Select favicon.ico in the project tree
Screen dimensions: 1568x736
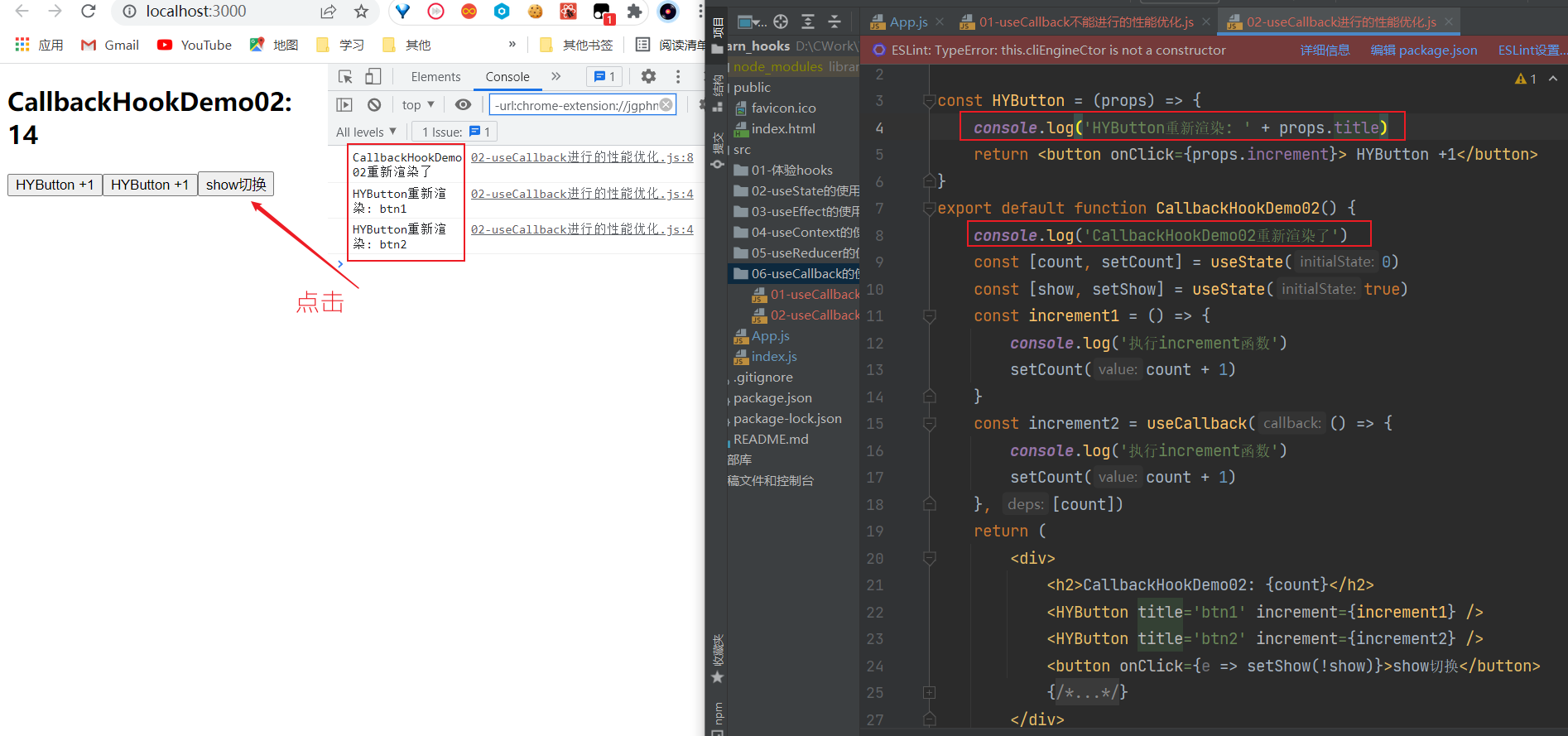click(x=775, y=108)
